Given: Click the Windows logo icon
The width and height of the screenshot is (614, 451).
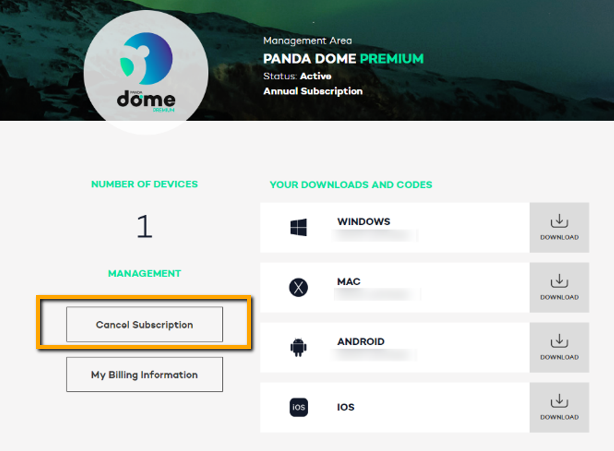Looking at the screenshot, I should coord(298,228).
